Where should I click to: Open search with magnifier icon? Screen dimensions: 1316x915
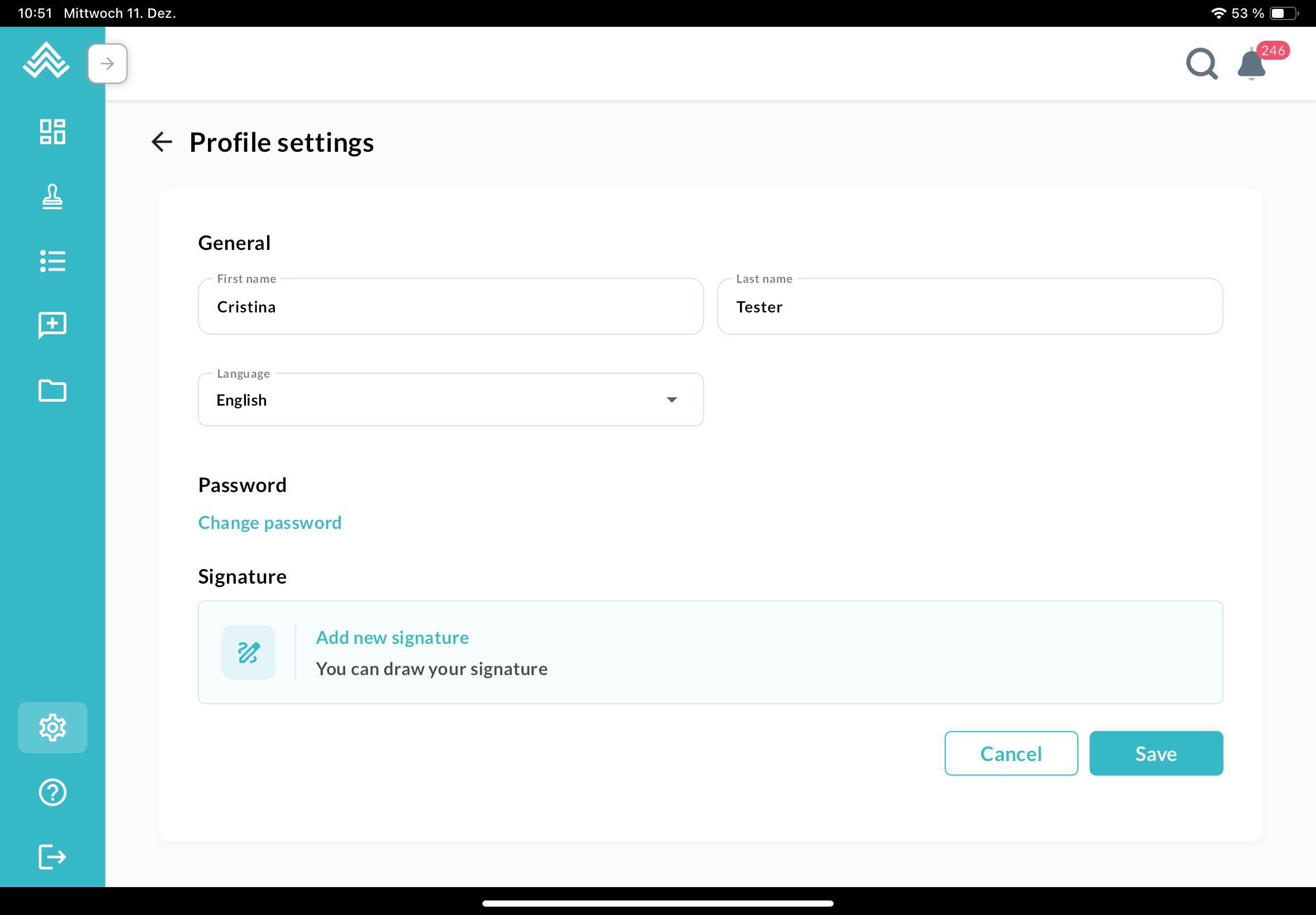1202,64
